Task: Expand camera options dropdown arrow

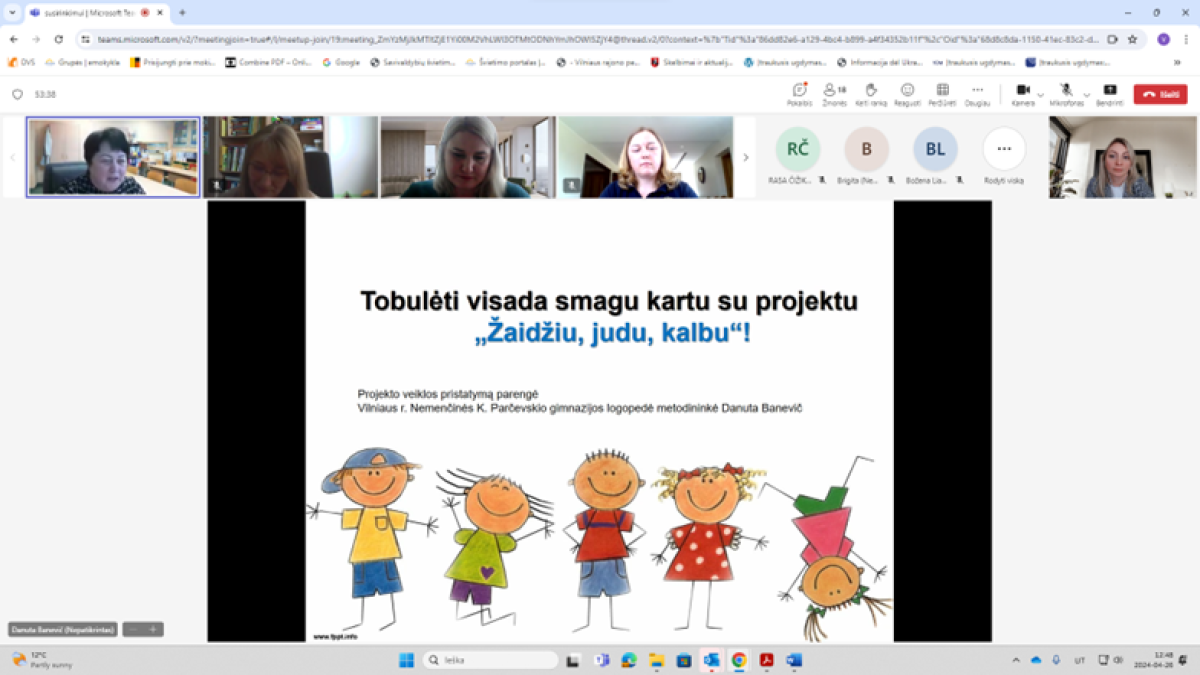Action: coord(1041,94)
